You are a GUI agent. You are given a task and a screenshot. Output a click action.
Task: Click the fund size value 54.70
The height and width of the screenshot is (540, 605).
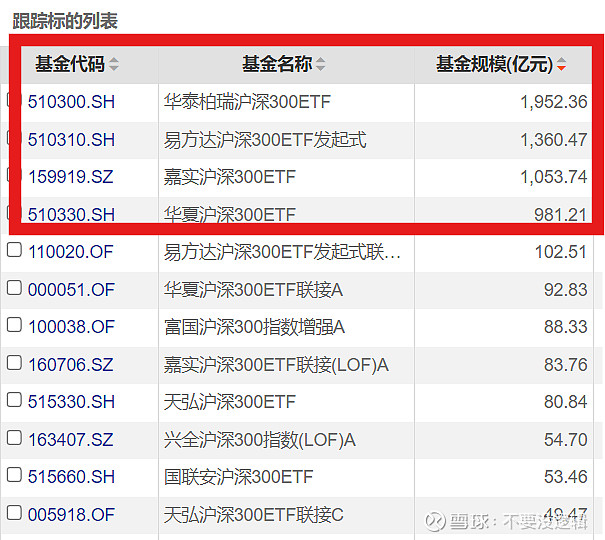click(566, 440)
